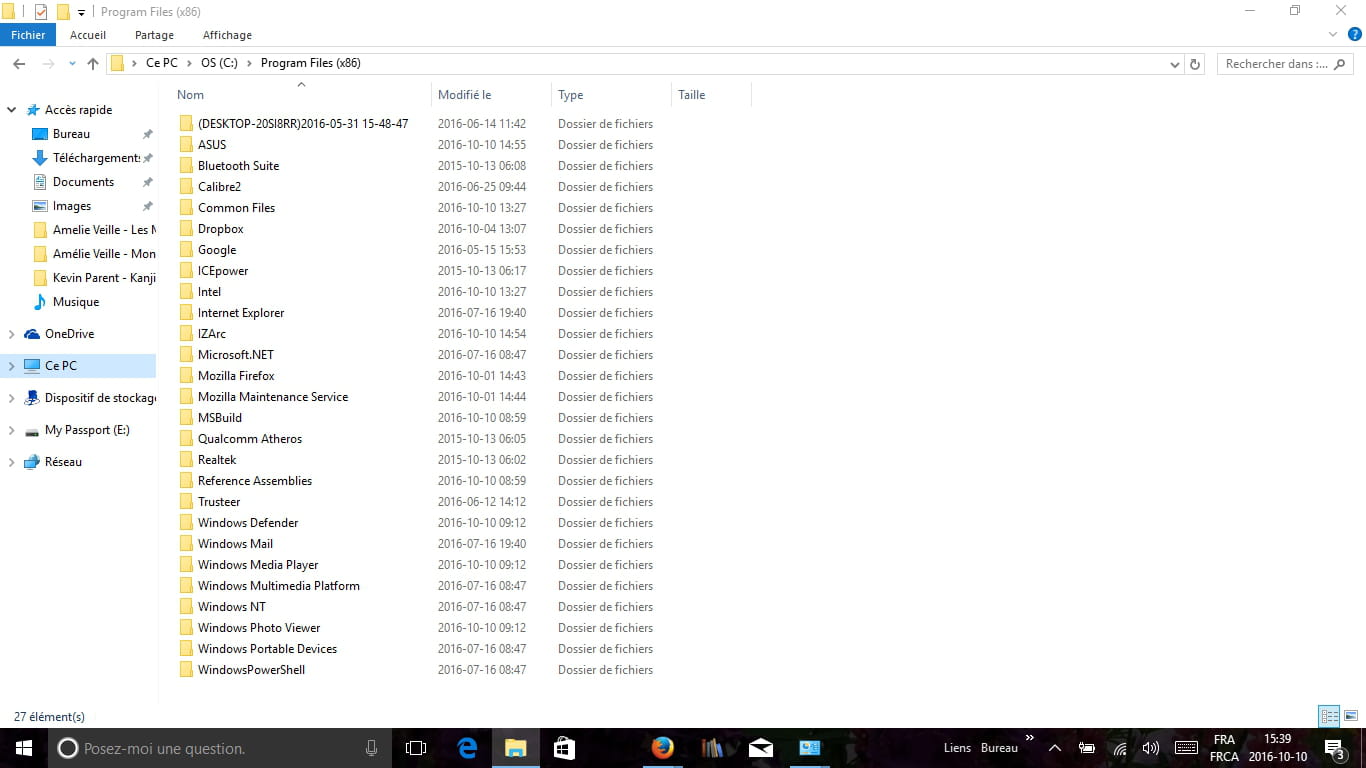Expand the ribbon with the chevron

(1332, 34)
